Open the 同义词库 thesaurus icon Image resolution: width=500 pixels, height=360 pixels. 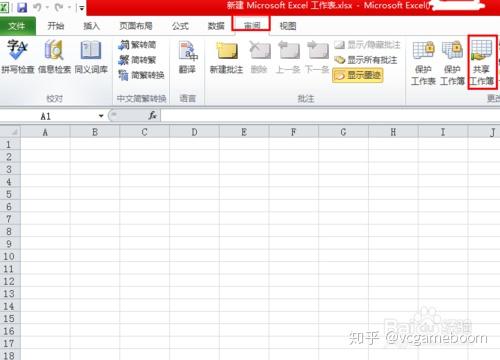(91, 56)
